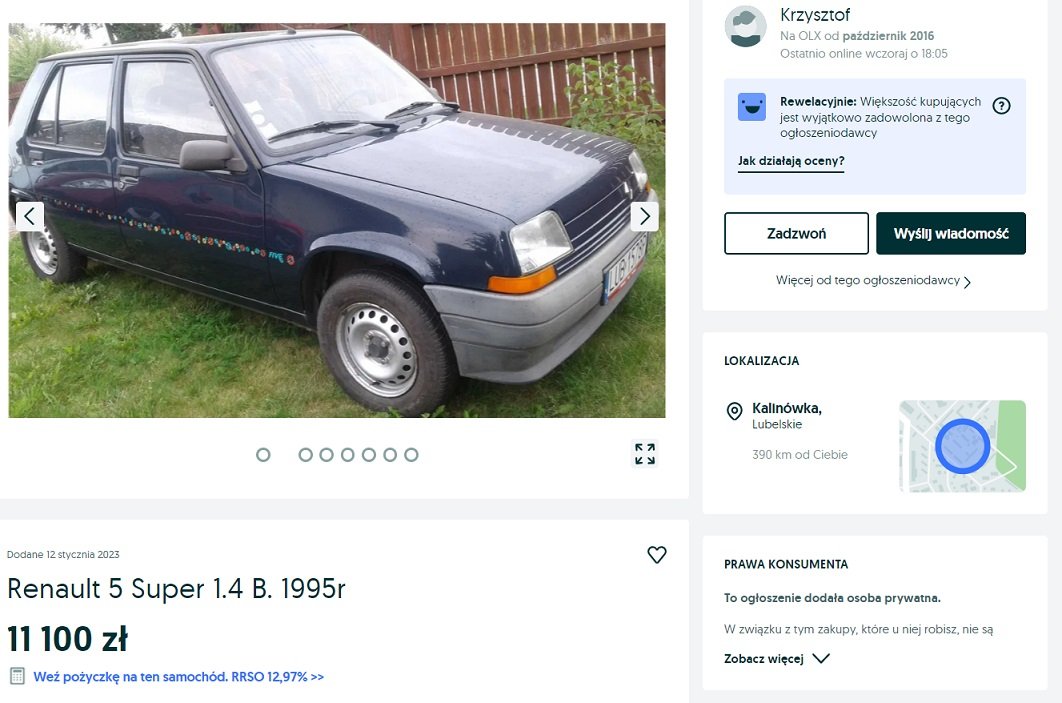This screenshot has width=1062, height=703.
Task: Open the Jak działają oceny? link
Action: (x=791, y=161)
